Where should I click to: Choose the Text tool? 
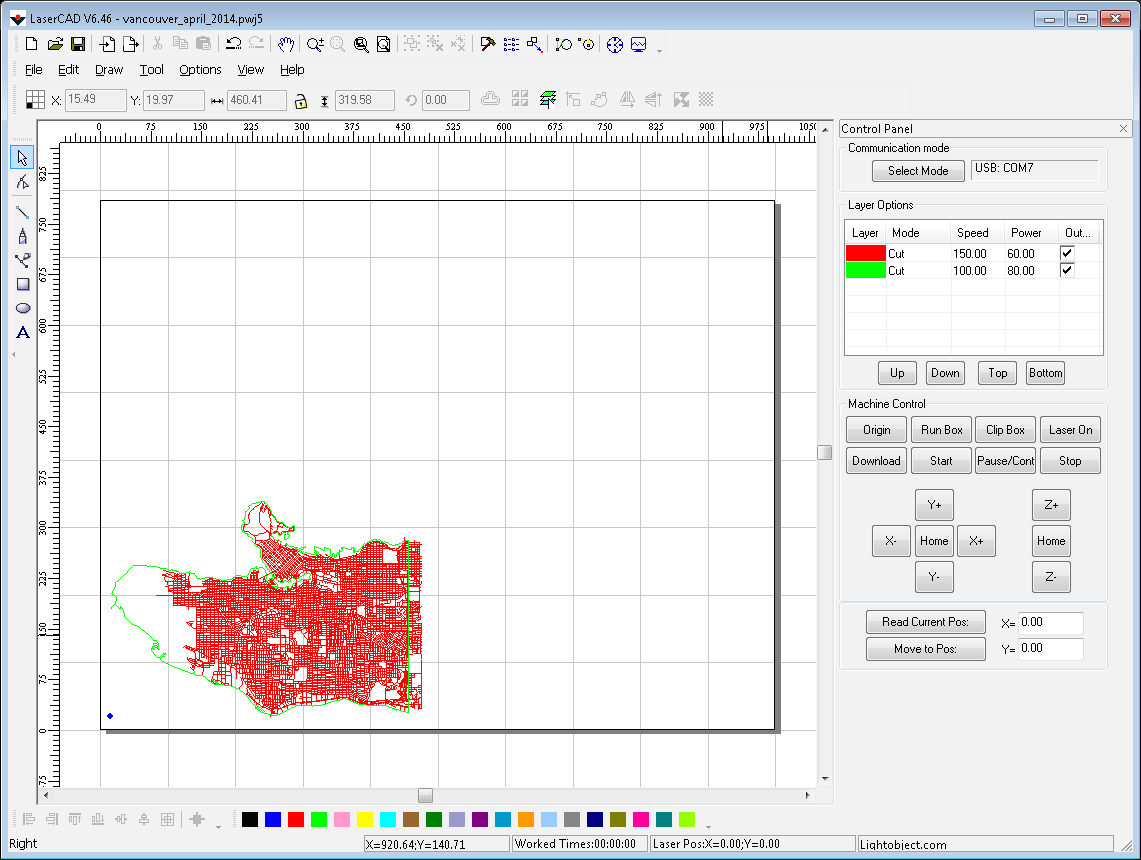pyautogui.click(x=22, y=333)
